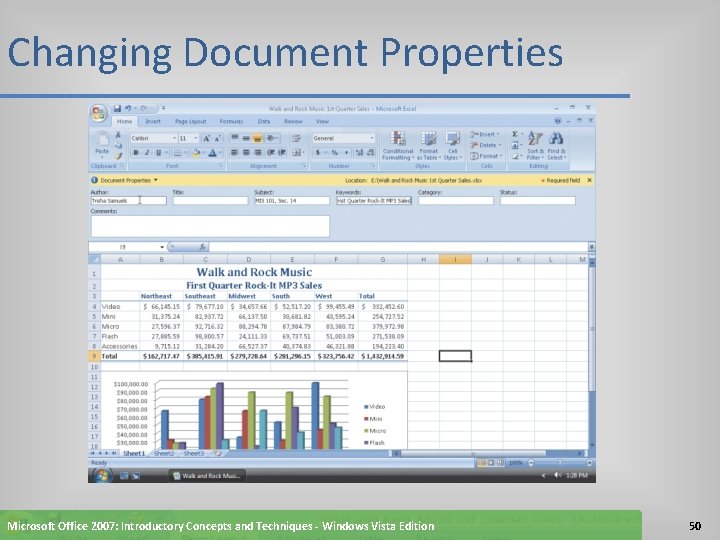Open the Delete cells dropdown
The width and height of the screenshot is (720, 540).
(485, 145)
